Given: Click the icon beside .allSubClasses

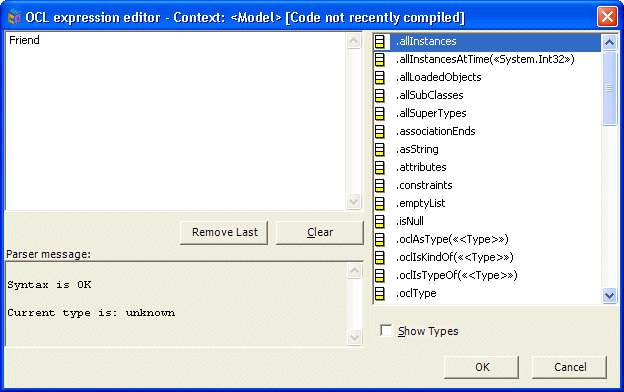Looking at the screenshot, I should [x=380, y=96].
